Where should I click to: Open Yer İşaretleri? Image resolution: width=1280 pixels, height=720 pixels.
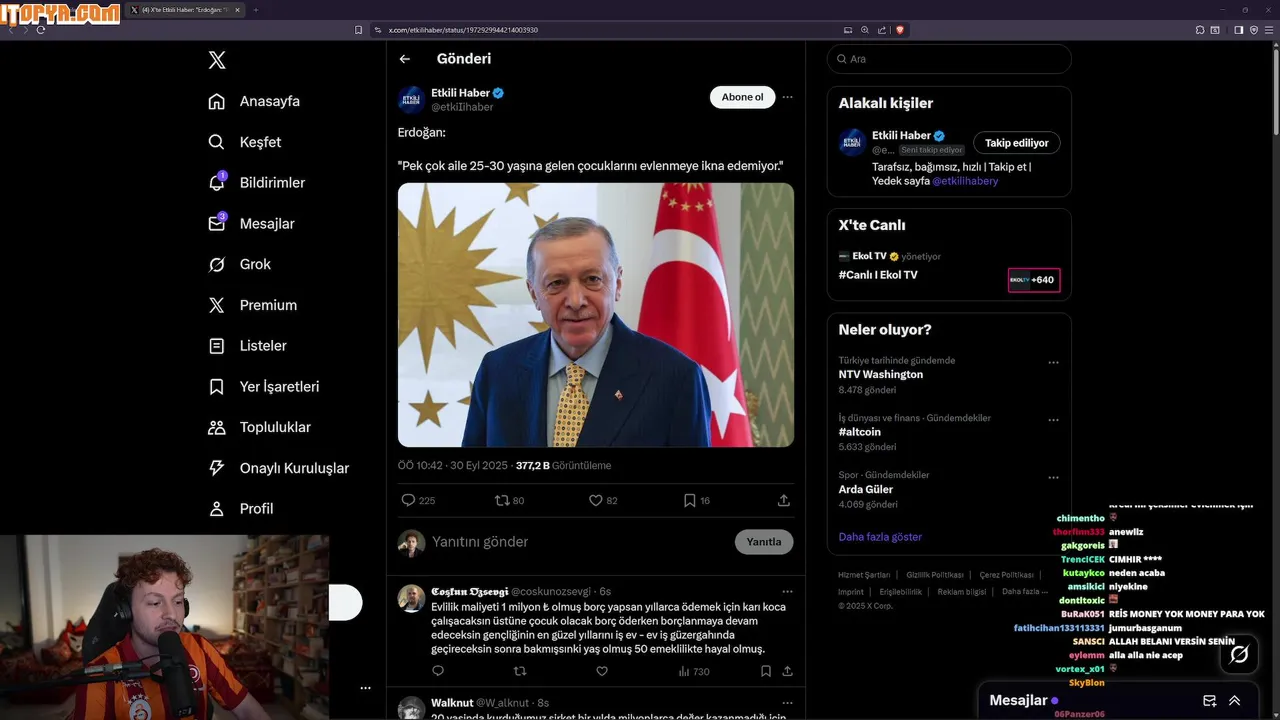coord(264,386)
